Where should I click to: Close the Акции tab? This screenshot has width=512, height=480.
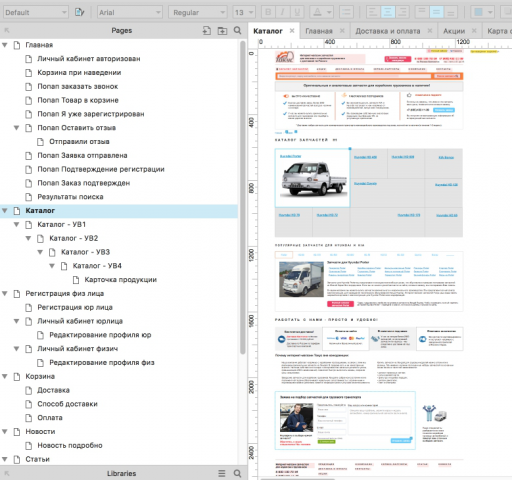[474, 31]
